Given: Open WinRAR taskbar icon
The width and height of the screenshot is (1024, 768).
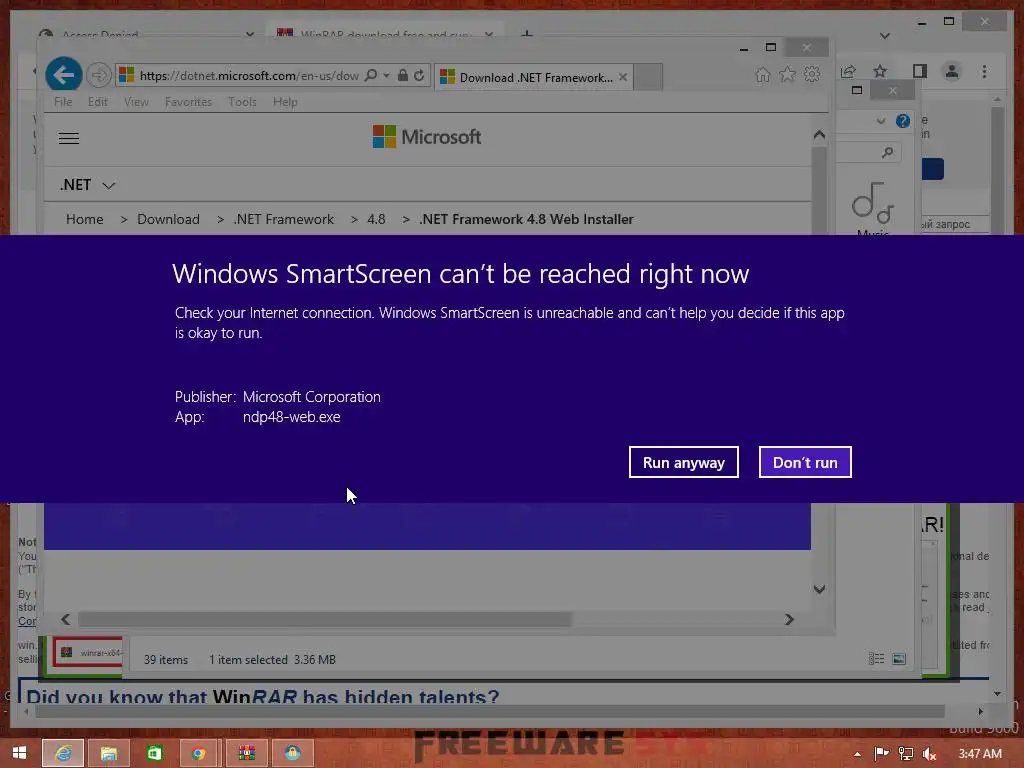Looking at the screenshot, I should pos(246,754).
